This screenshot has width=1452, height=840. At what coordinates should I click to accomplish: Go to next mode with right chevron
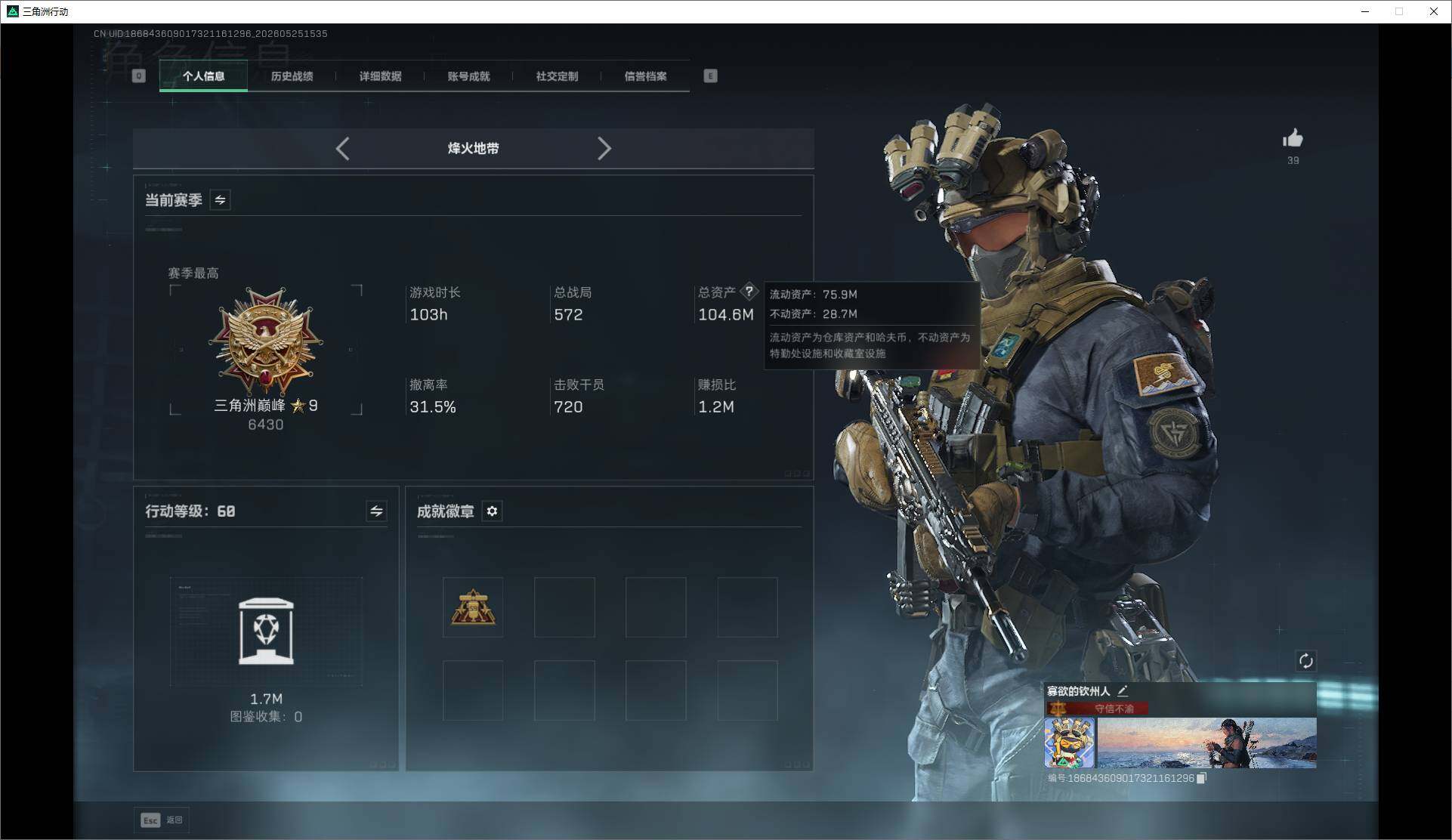point(604,148)
